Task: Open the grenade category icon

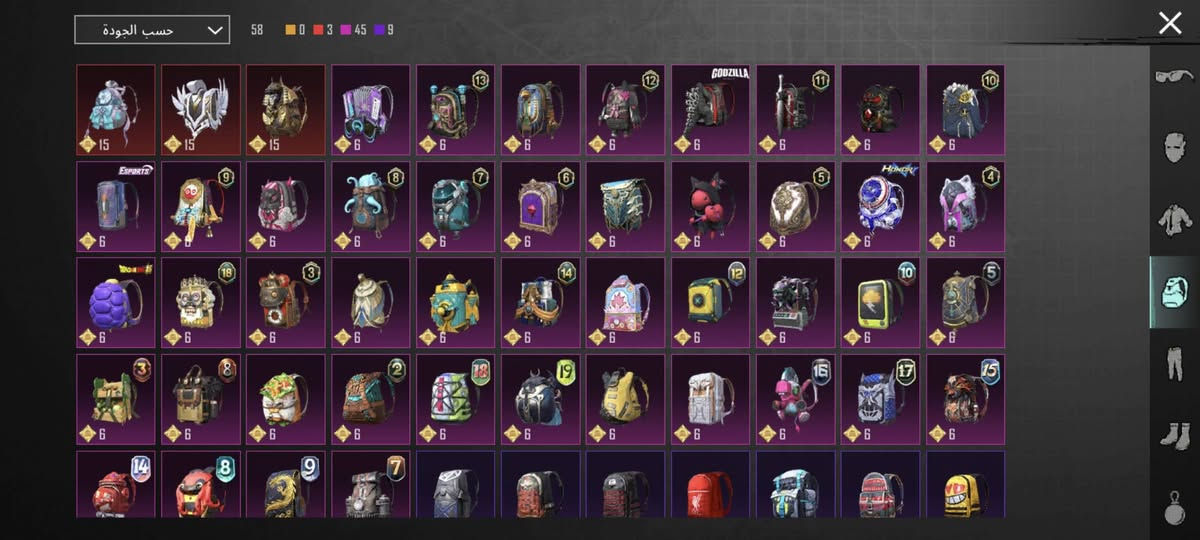Action: [1174, 505]
